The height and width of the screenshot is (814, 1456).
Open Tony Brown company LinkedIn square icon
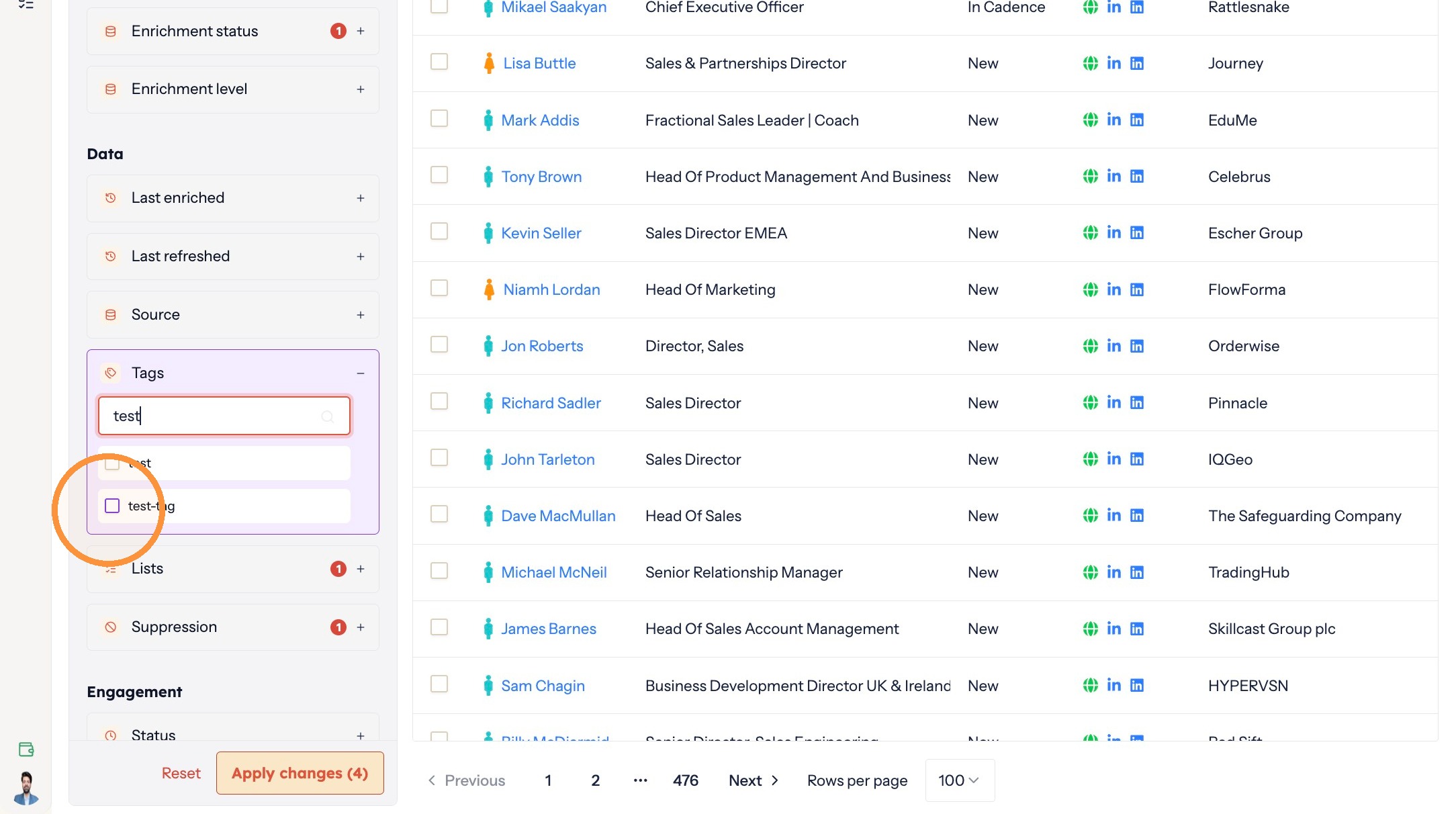click(x=1137, y=176)
